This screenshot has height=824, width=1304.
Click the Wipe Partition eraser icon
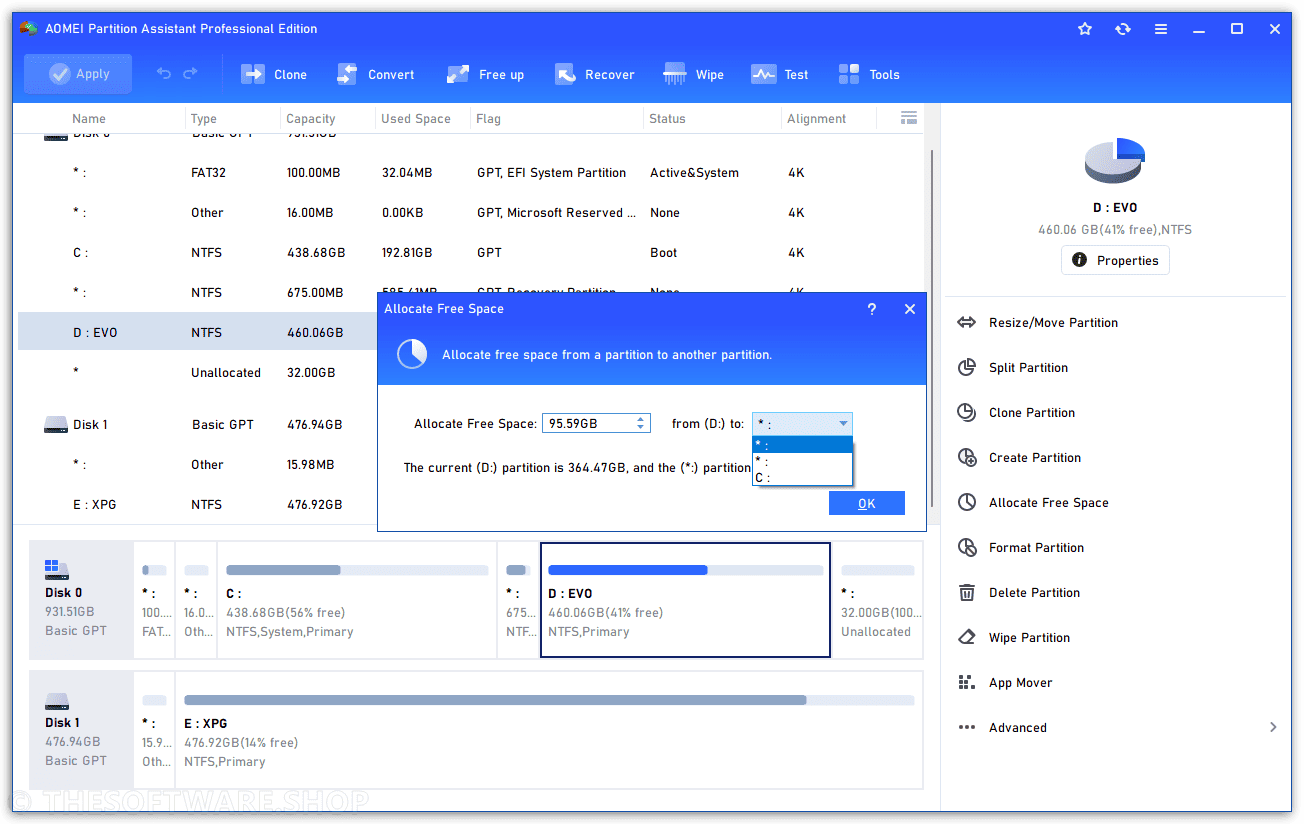[967, 637]
